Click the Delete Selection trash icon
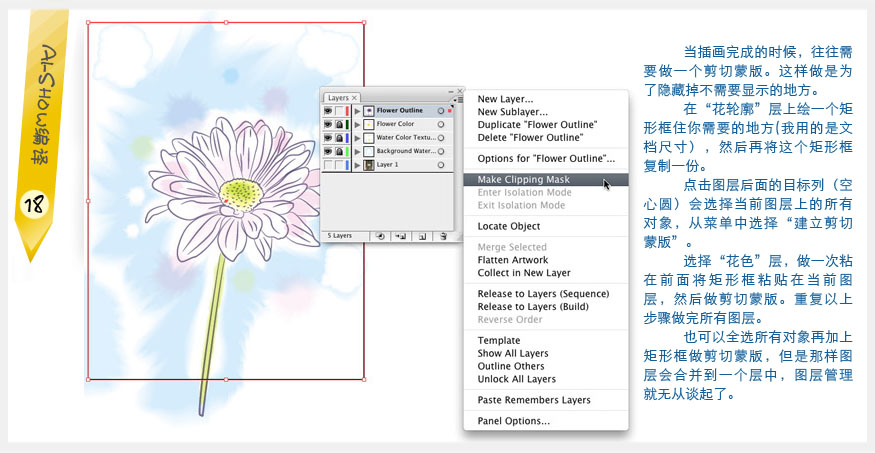875x453 pixels. [x=443, y=236]
